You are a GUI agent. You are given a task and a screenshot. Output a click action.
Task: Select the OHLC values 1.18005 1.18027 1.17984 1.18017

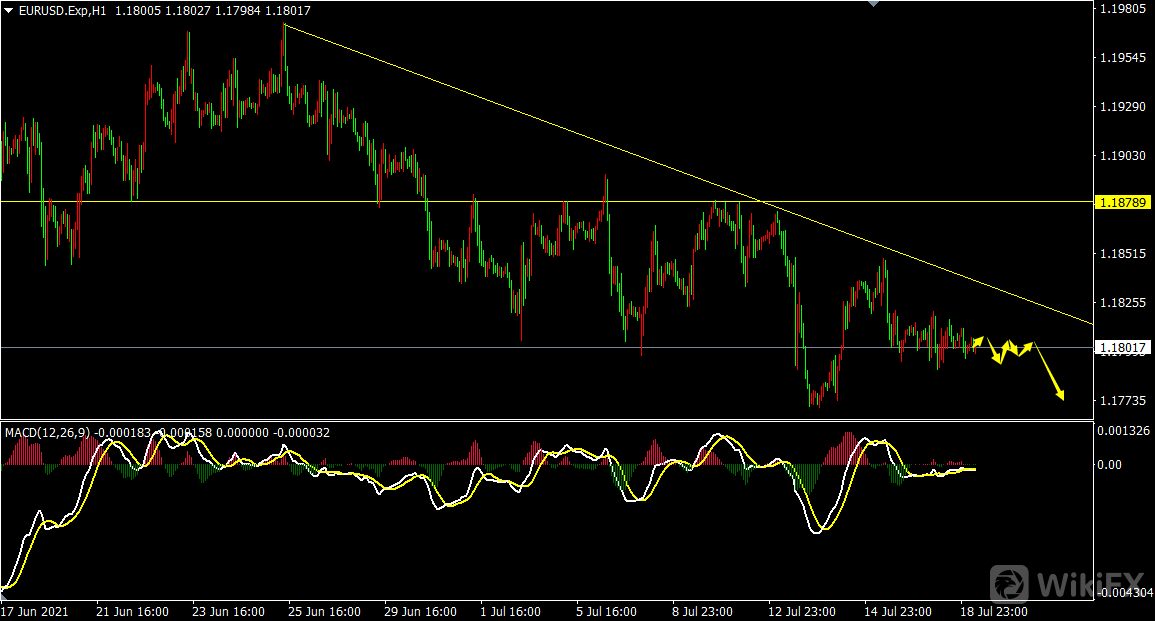[213, 11]
